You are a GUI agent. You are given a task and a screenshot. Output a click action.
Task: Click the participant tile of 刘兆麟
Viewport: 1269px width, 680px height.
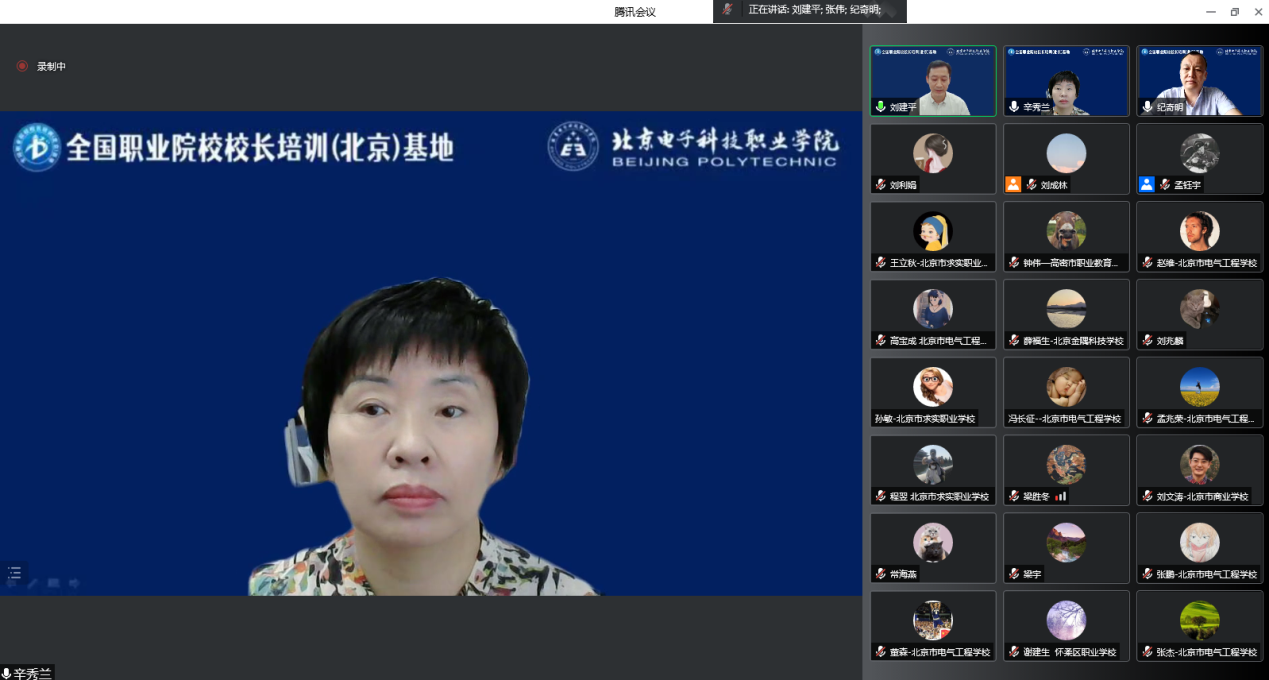[1199, 315]
